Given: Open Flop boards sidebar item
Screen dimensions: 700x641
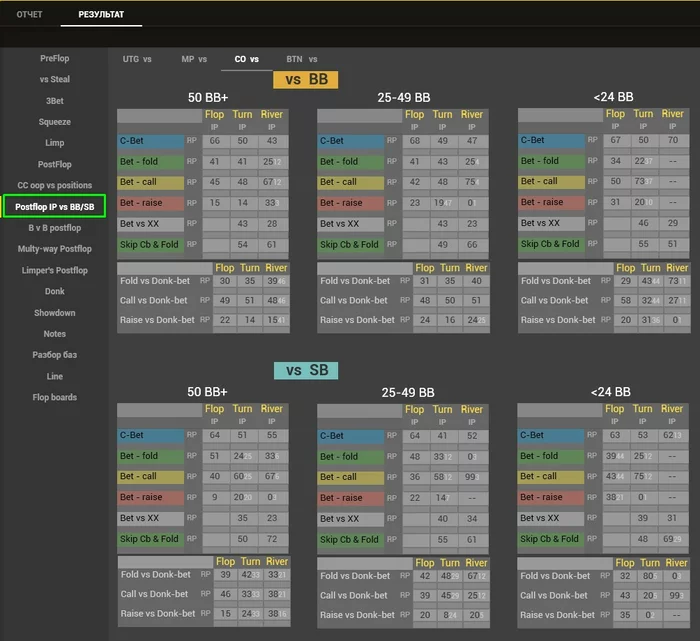Looking at the screenshot, I should point(54,397).
